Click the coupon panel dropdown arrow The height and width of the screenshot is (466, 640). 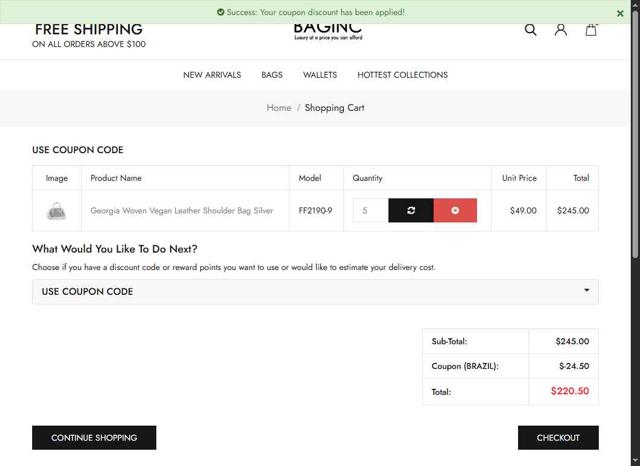coord(587,290)
